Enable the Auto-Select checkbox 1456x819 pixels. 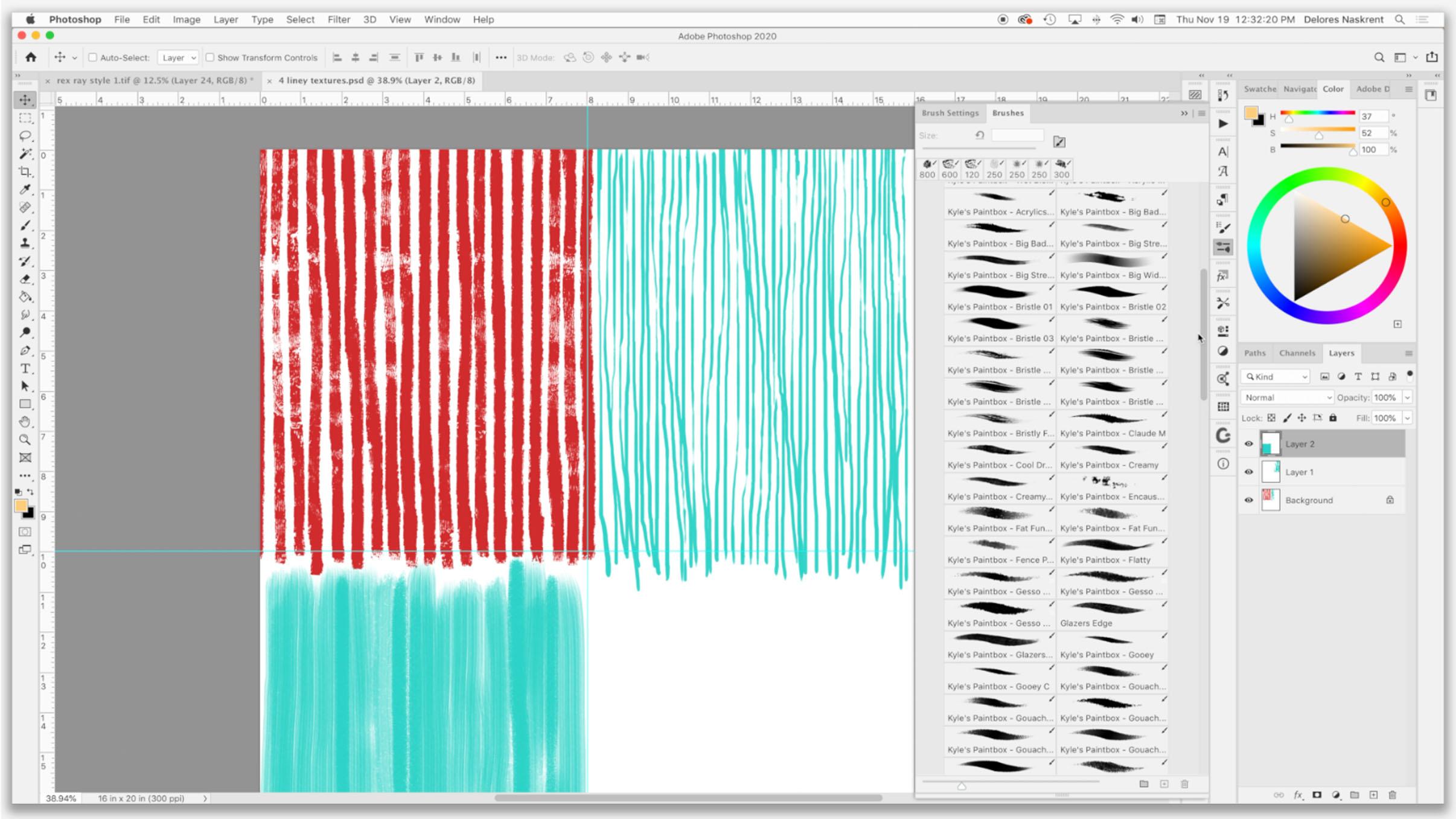click(x=93, y=57)
